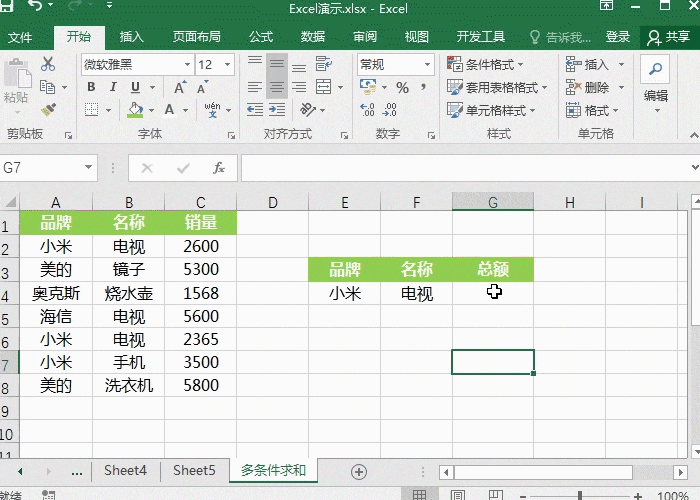Apply percent style
700x500 pixels.
tap(402, 88)
